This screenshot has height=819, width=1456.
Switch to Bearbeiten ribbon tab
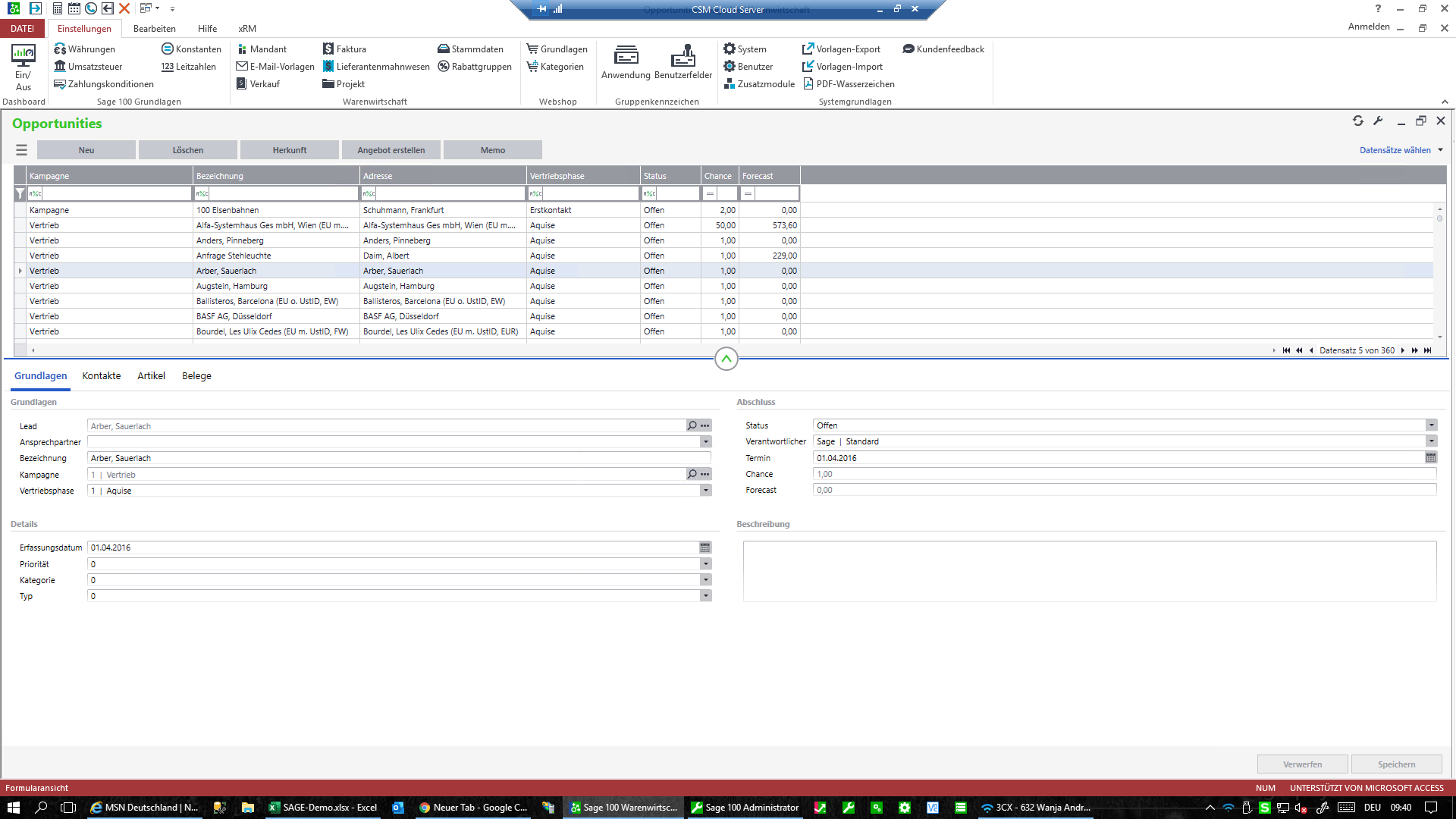click(x=154, y=29)
